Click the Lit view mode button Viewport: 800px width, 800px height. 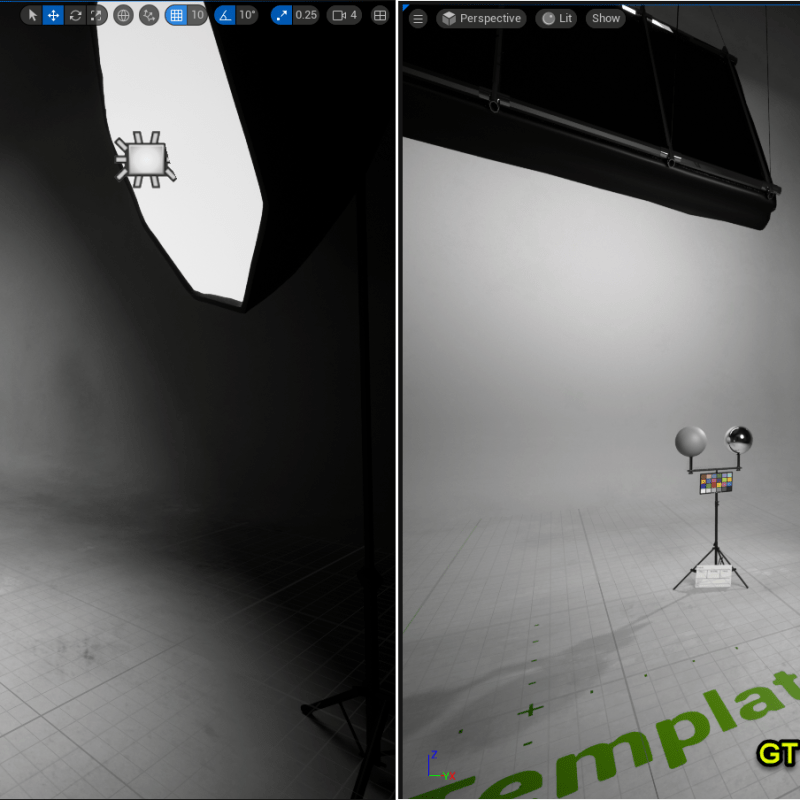coord(556,18)
